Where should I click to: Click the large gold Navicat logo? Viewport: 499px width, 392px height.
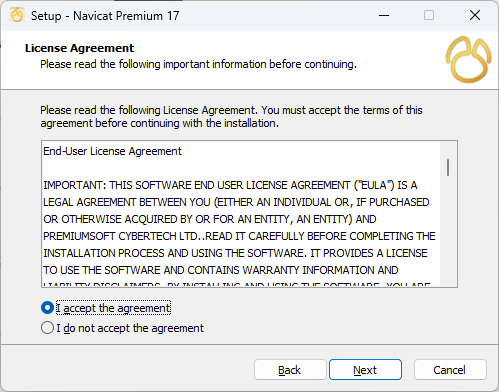coord(468,60)
